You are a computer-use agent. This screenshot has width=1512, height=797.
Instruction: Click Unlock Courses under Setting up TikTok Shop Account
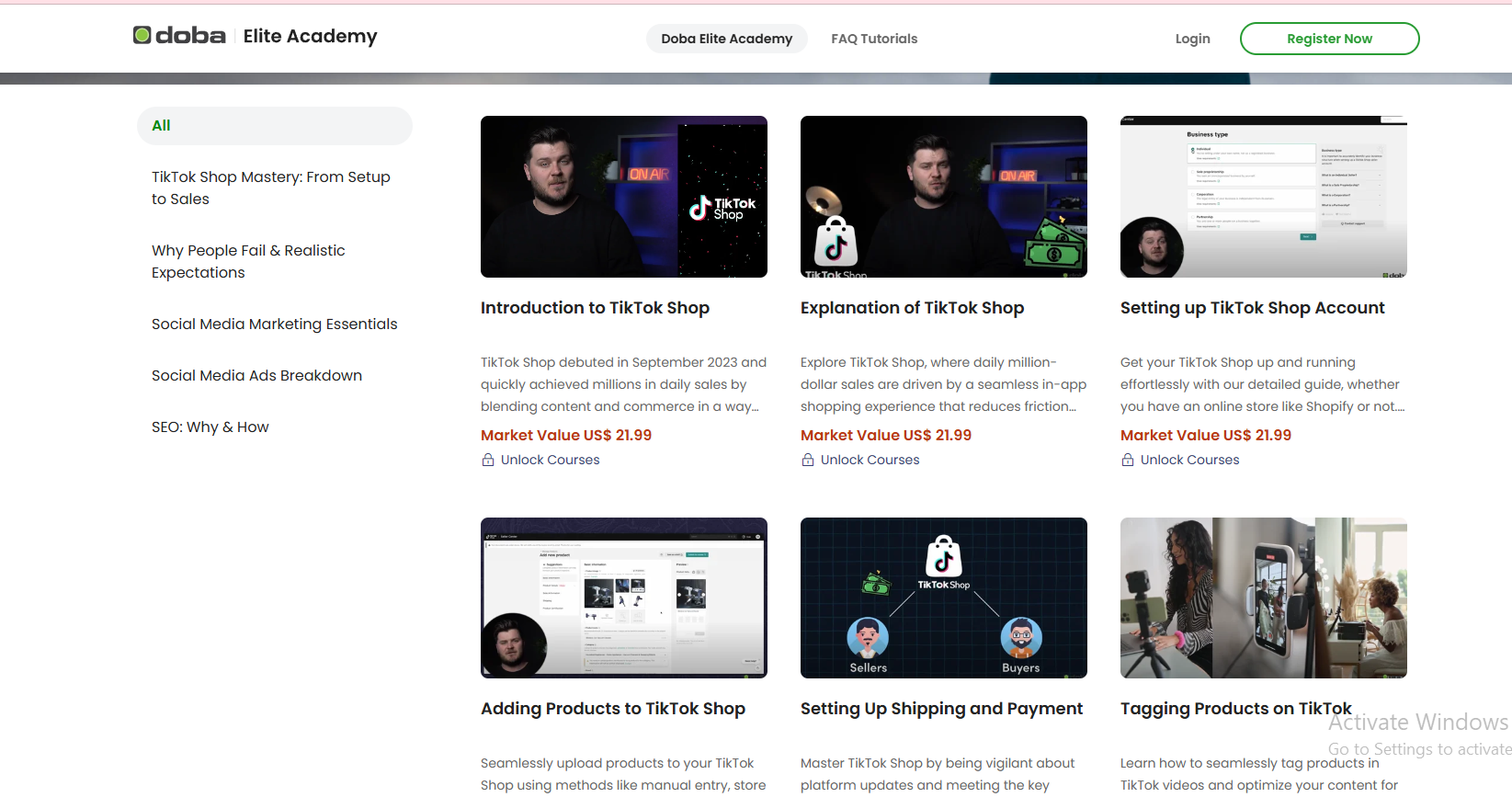pos(1189,460)
